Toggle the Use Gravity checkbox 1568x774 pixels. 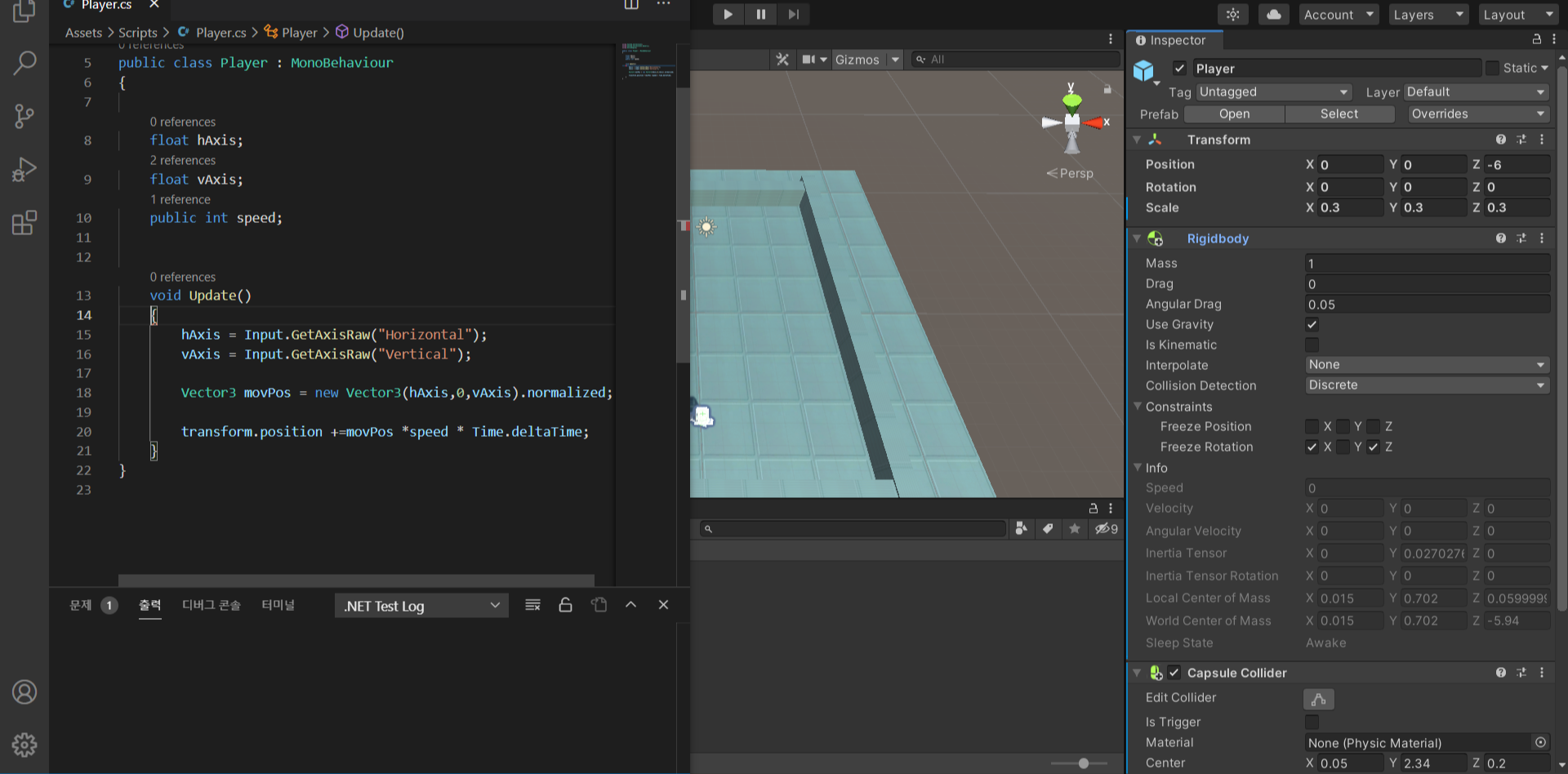[1312, 324]
